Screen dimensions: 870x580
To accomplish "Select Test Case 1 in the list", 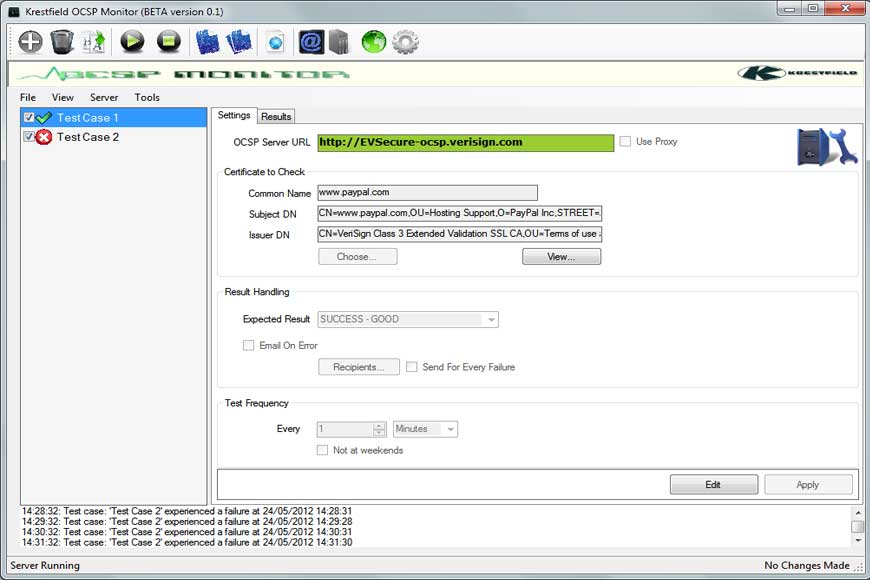I will click(x=113, y=118).
